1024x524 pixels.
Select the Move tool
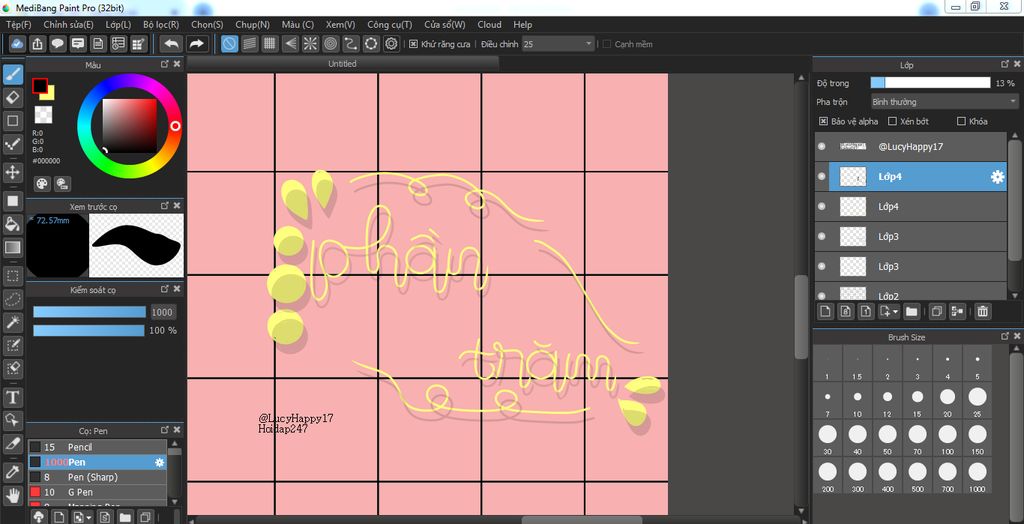pyautogui.click(x=12, y=172)
